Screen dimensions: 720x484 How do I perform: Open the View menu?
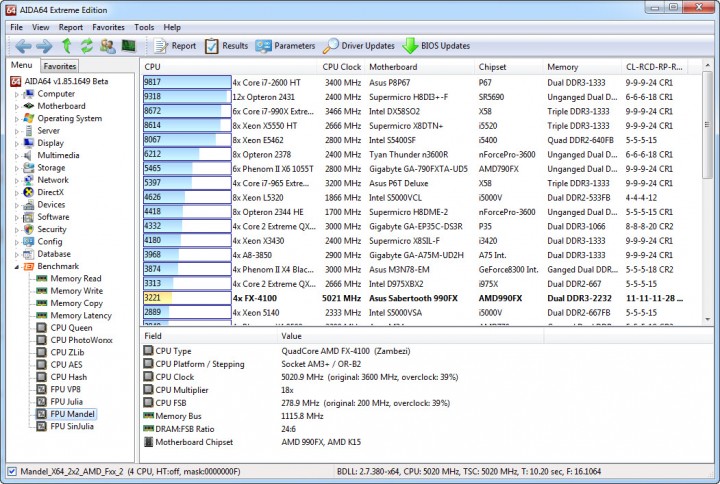40,27
